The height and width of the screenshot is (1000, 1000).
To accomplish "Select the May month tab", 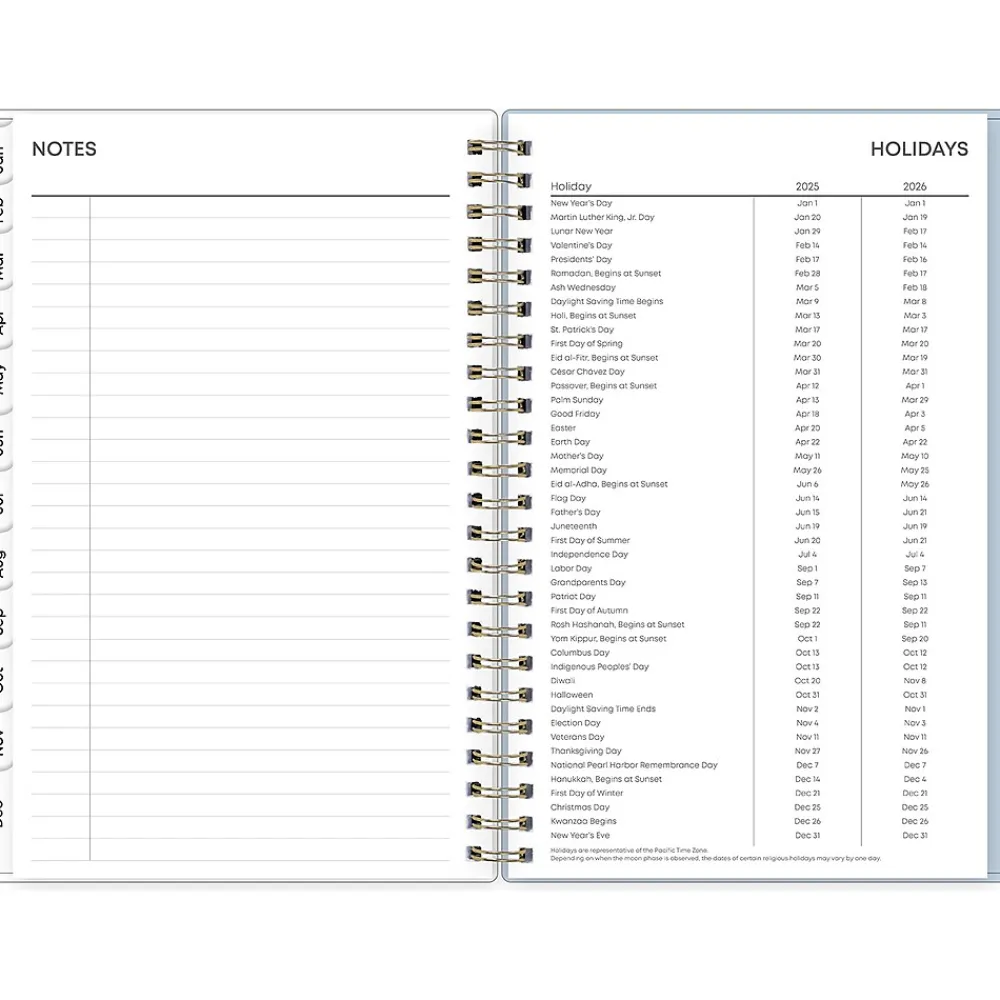I will (3, 378).
